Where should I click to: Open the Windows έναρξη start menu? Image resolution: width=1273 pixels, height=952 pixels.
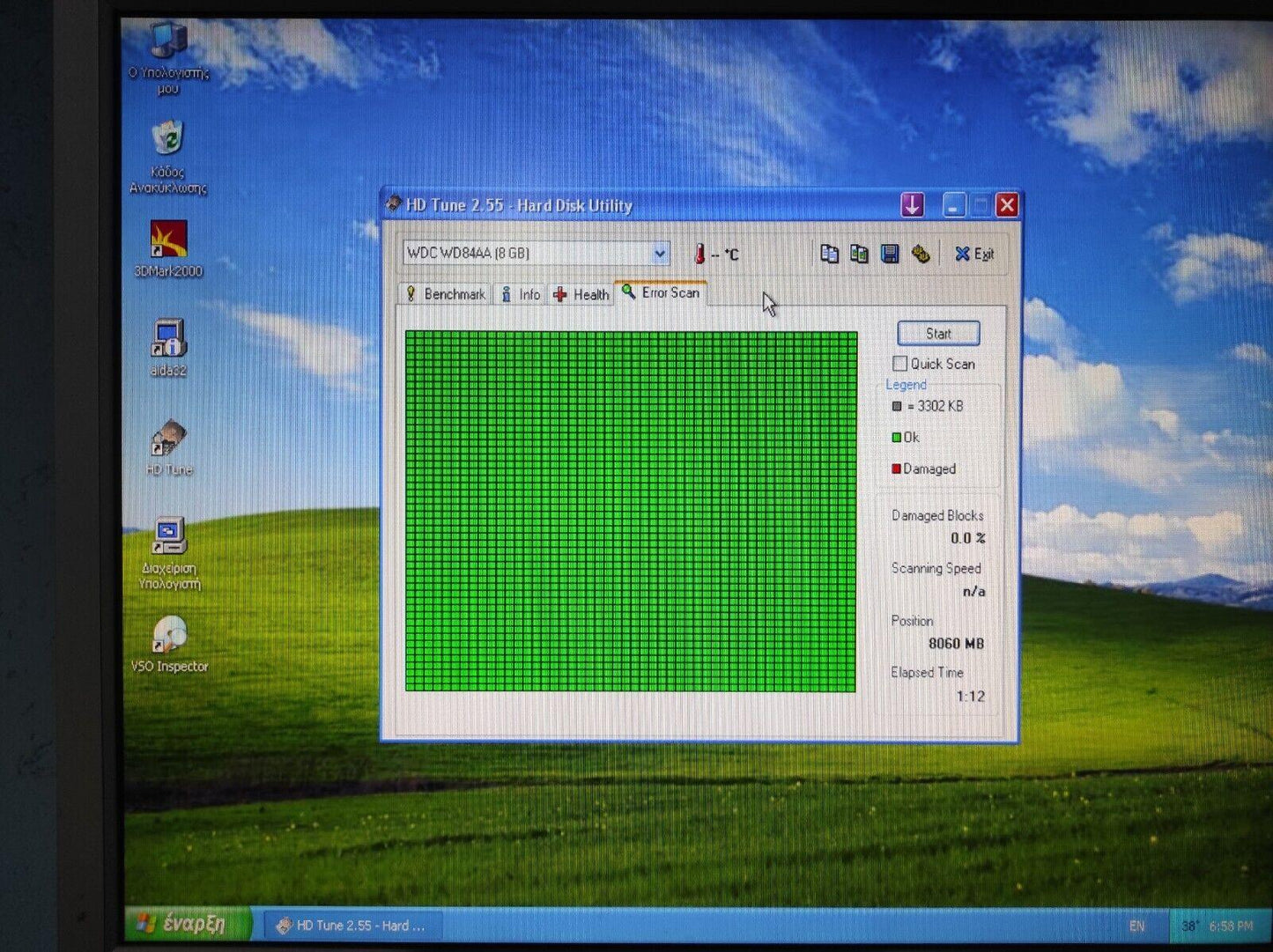pos(187,924)
